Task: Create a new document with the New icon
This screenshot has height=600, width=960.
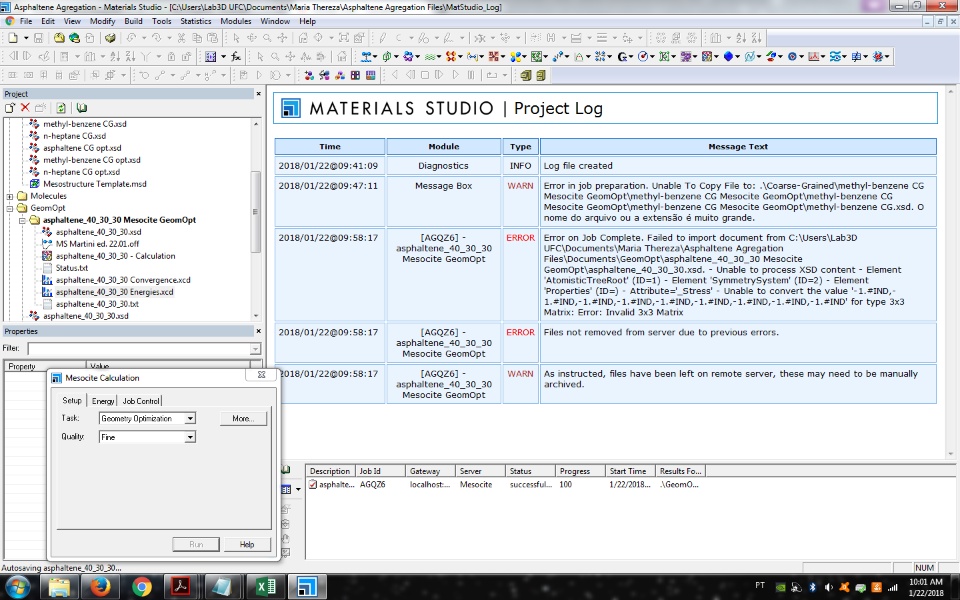Action: tap(13, 38)
